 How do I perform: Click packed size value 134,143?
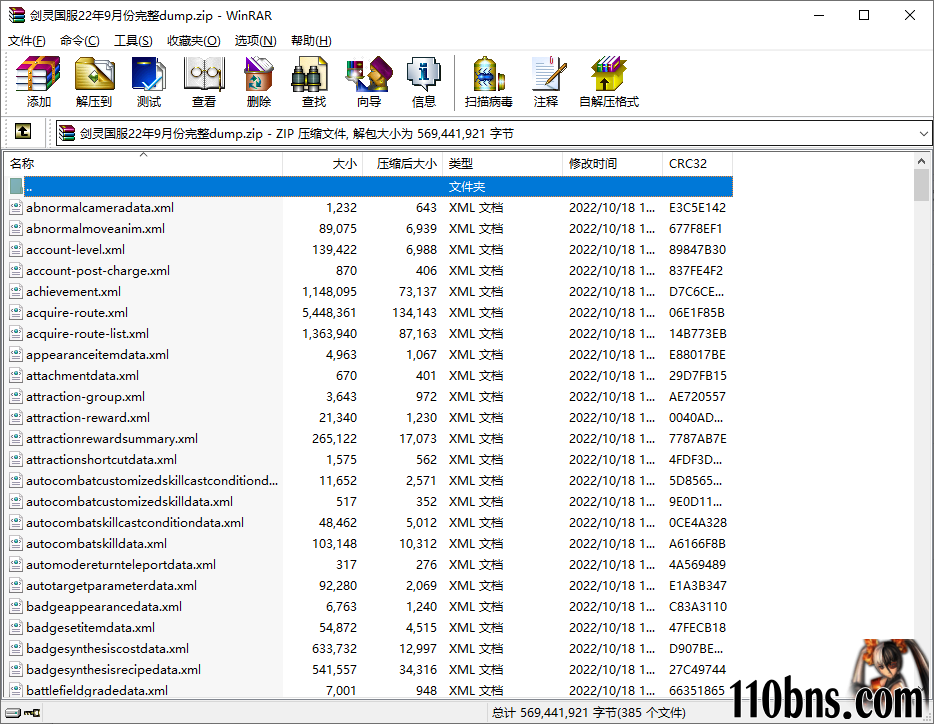[x=414, y=313]
